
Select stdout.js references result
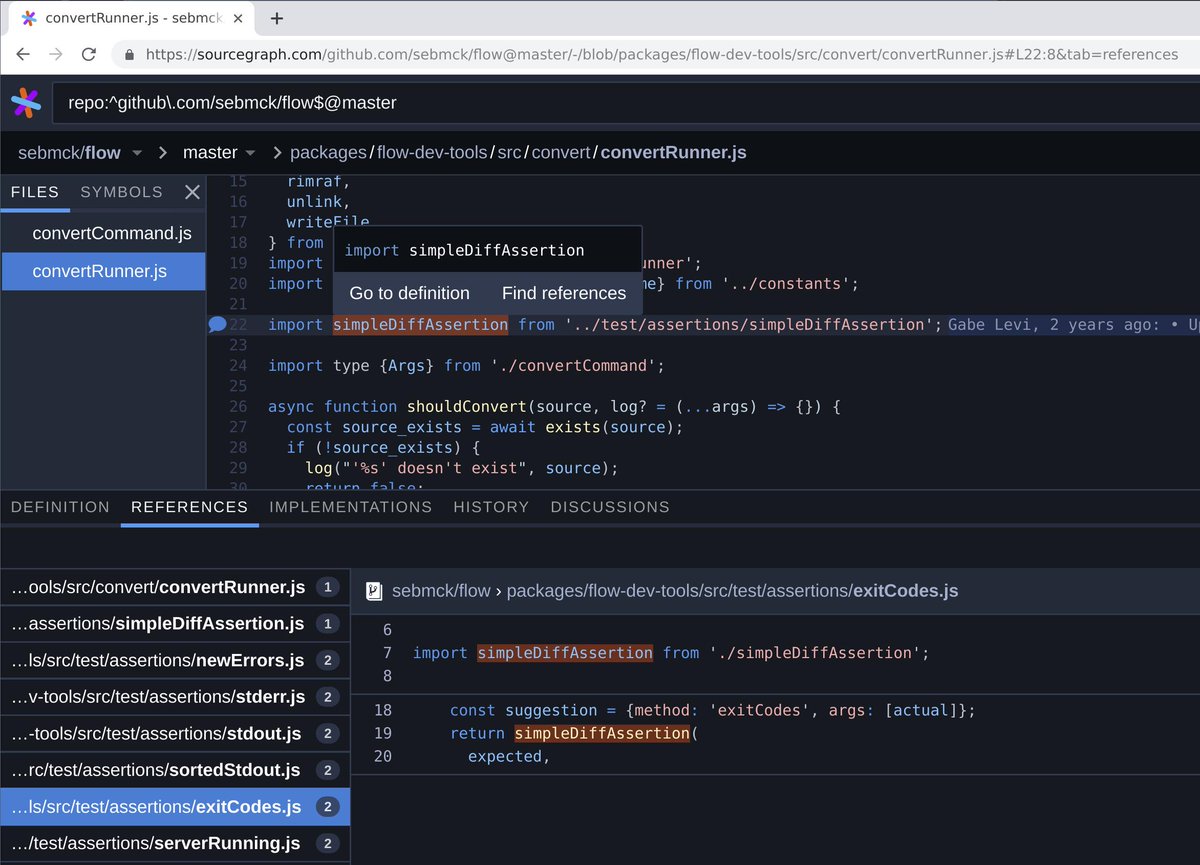pyautogui.click(x=175, y=734)
